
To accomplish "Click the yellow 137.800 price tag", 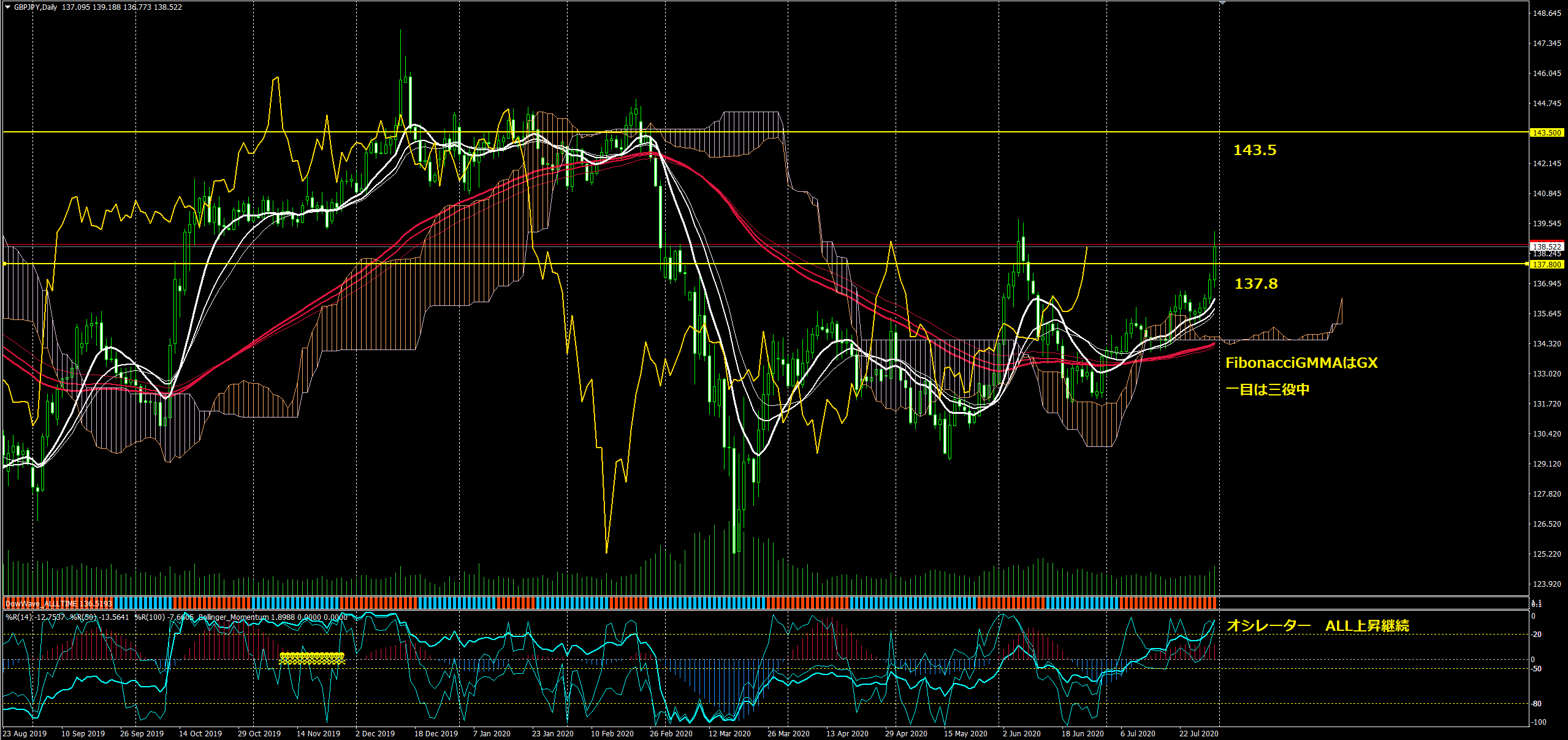I will click(1547, 264).
